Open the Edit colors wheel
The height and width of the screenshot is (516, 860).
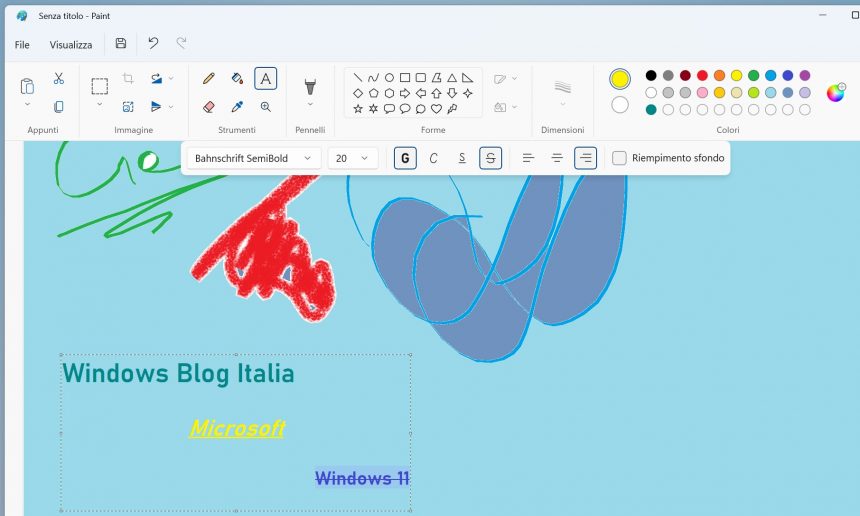tap(836, 93)
